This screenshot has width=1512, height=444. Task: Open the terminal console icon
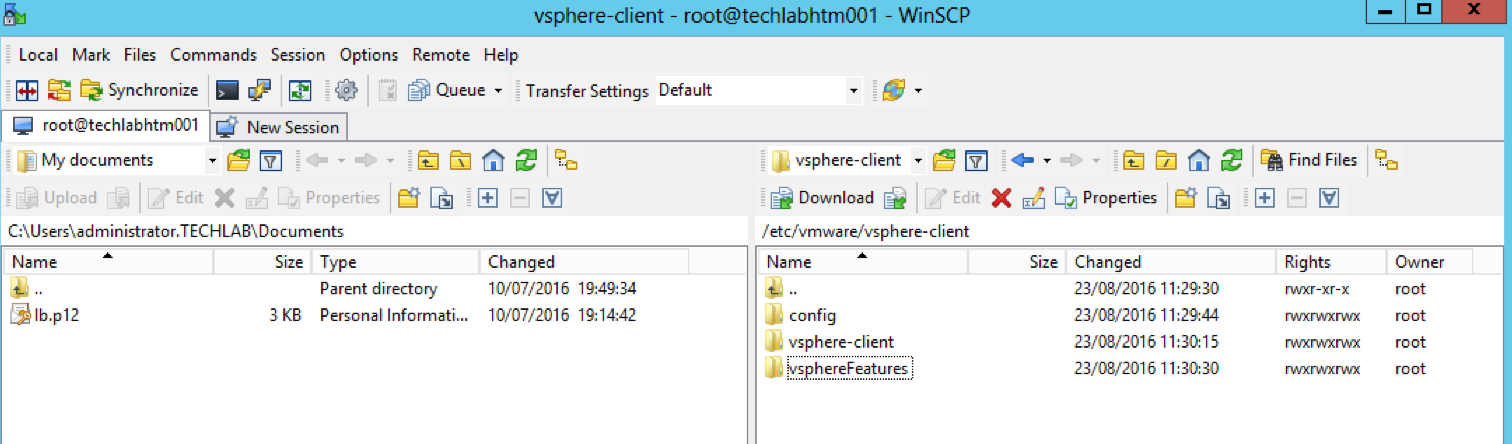coord(227,90)
